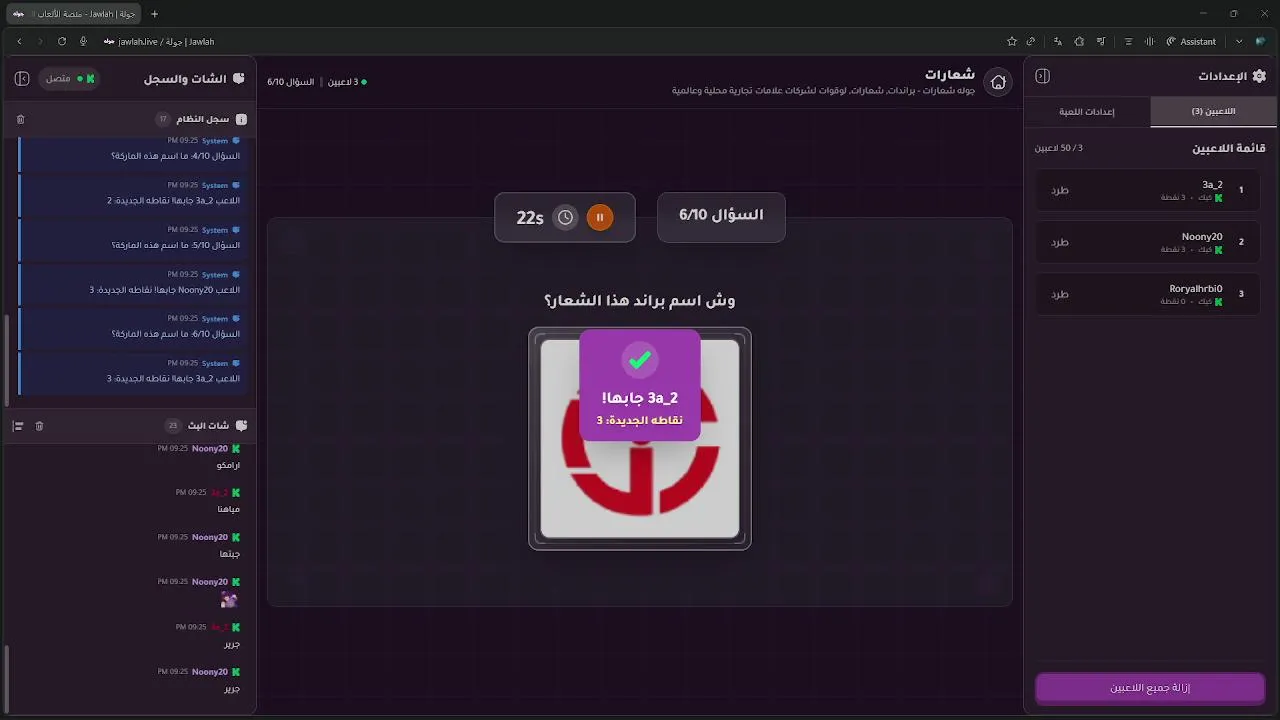Click the clock icon beside 22s

click(566, 217)
